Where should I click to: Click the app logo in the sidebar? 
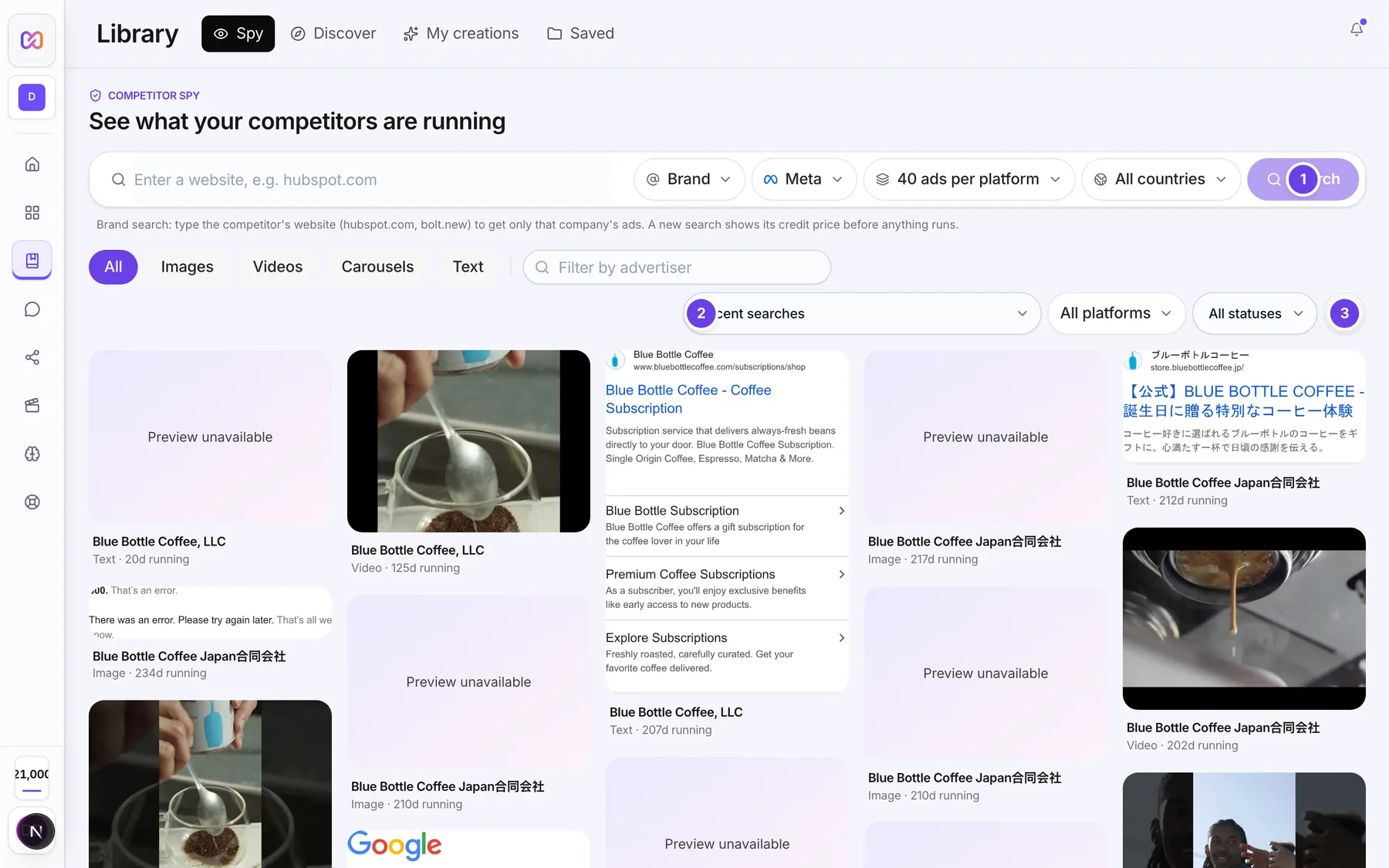(x=32, y=39)
